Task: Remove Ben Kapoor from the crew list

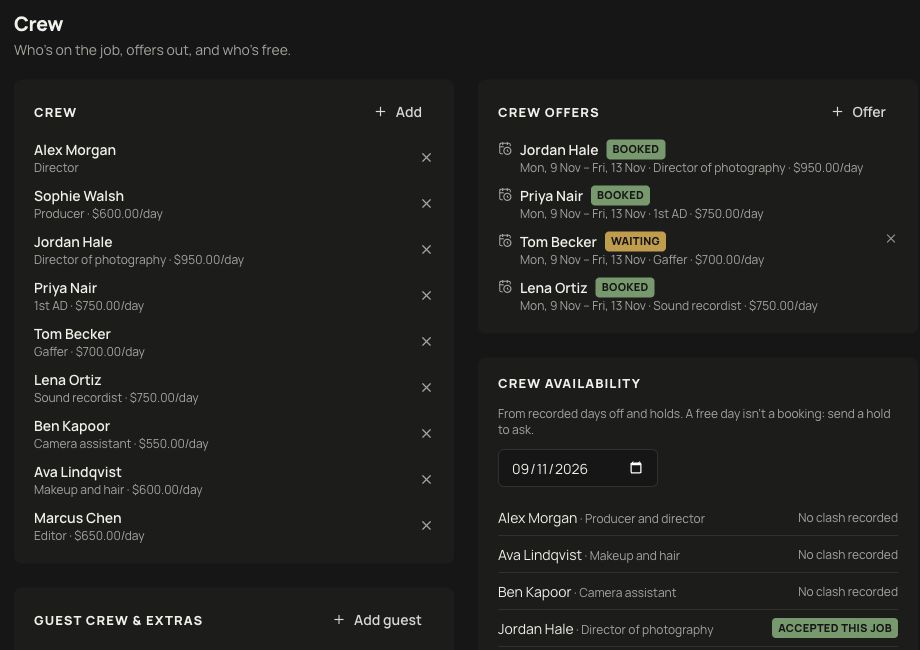Action: [427, 434]
